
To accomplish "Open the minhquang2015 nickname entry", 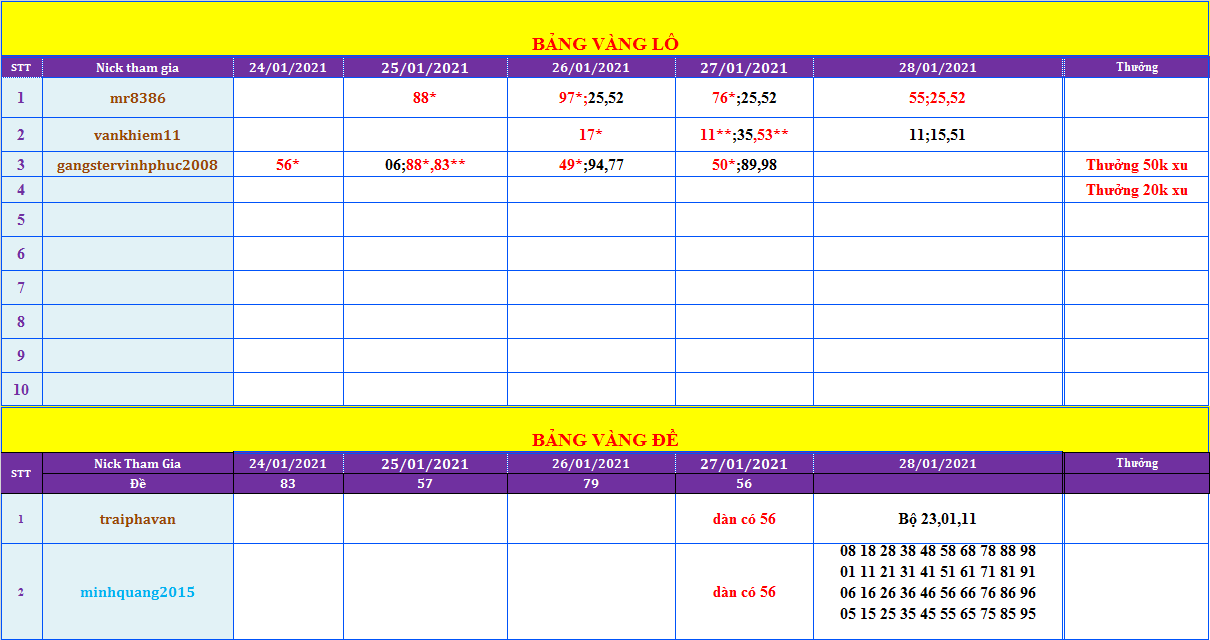I will 138,592.
